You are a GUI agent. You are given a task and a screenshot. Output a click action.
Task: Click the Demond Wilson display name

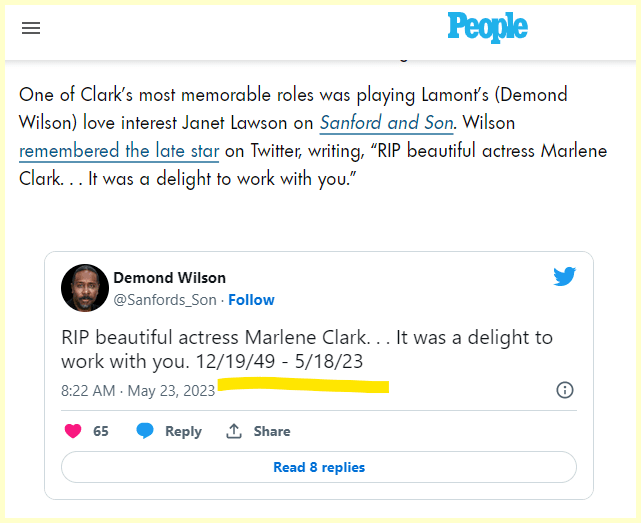click(x=169, y=277)
